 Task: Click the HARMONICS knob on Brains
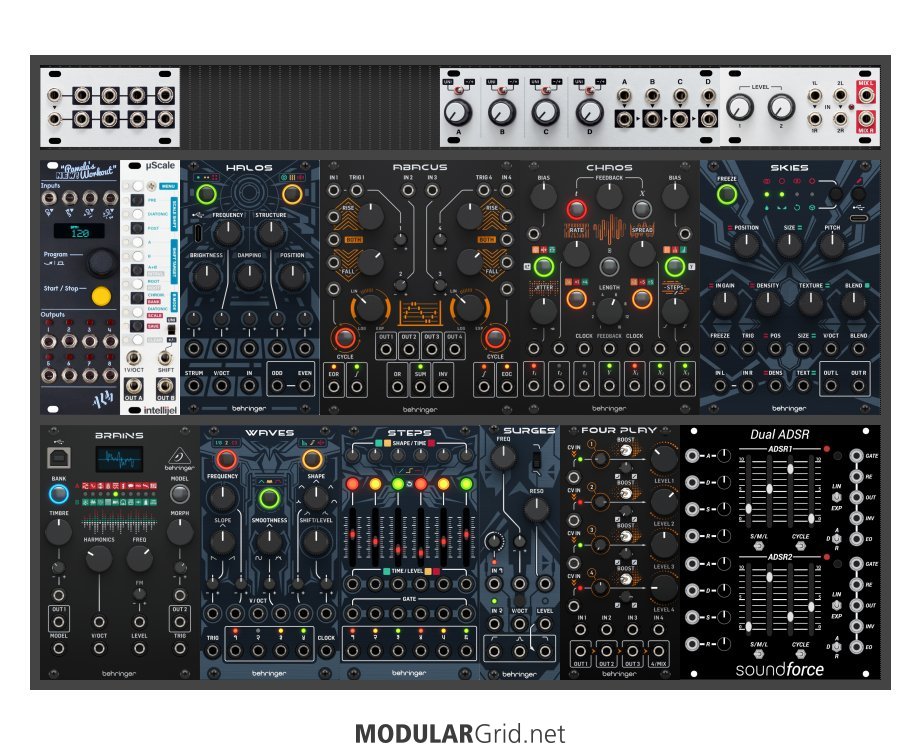click(99, 559)
